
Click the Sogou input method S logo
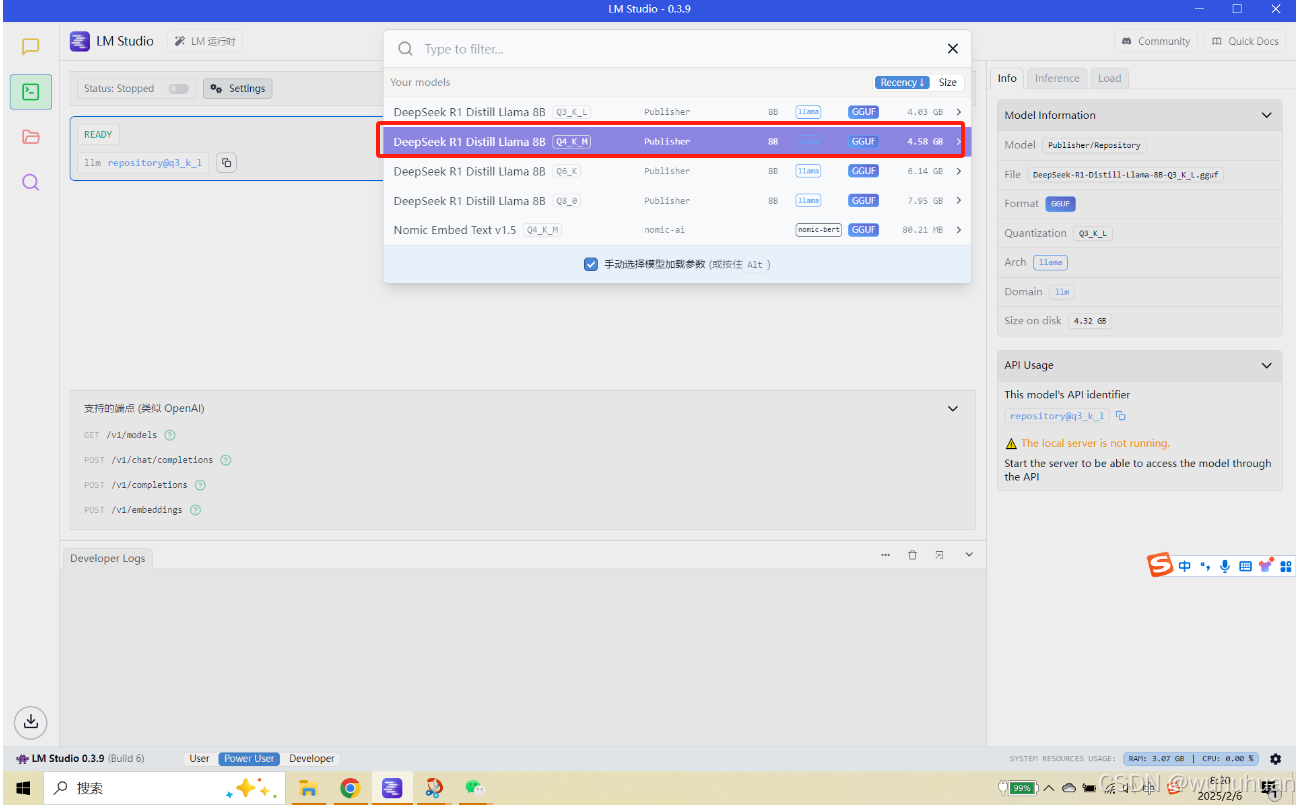tap(1160, 565)
